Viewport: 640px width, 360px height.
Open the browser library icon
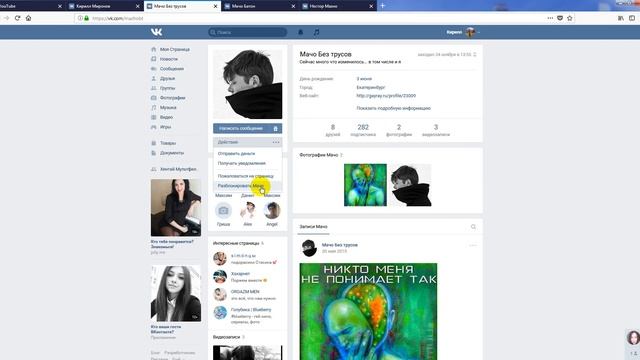621,18
